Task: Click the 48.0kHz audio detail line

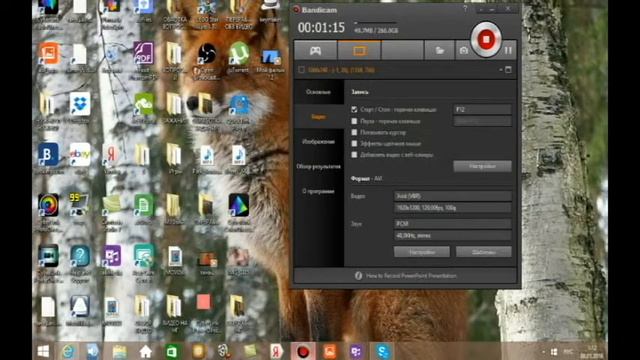Action: click(x=453, y=236)
